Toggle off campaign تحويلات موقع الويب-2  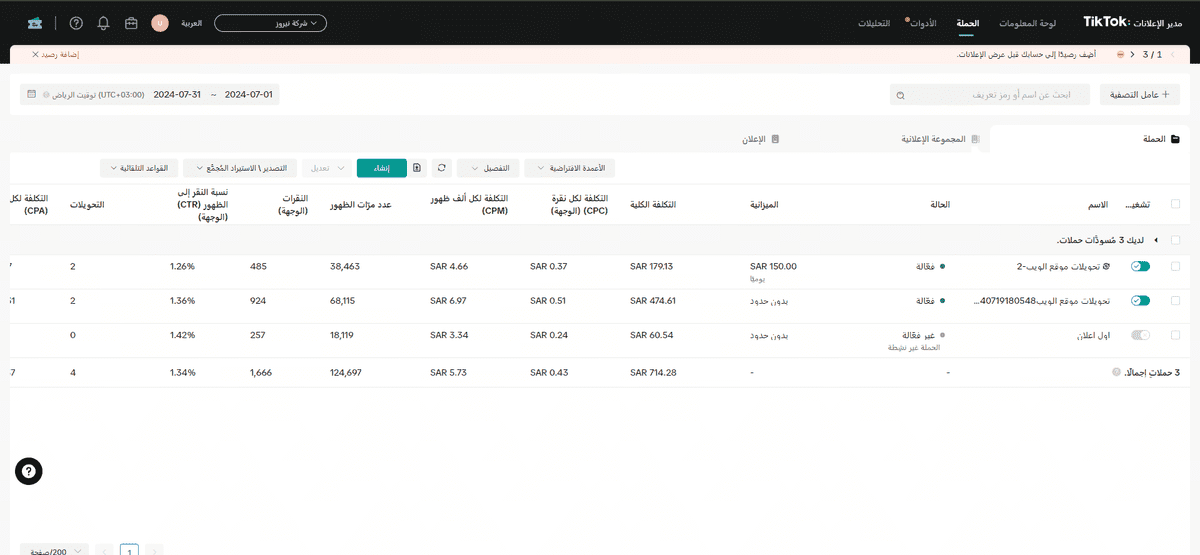pos(1140,266)
